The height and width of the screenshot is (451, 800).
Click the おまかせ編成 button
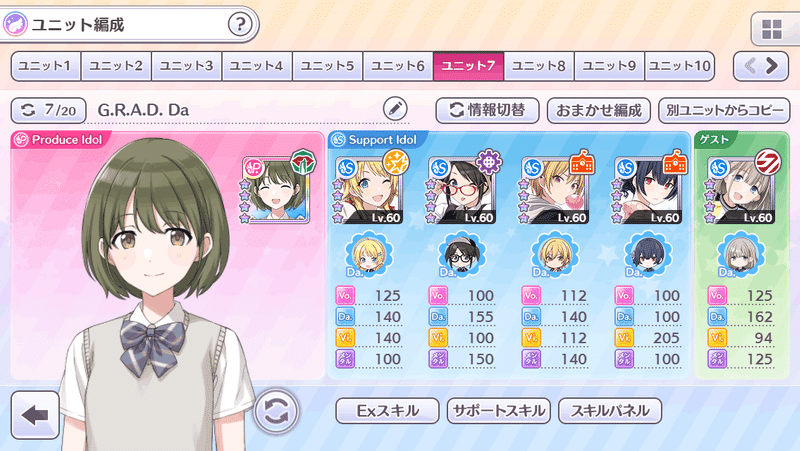598,110
